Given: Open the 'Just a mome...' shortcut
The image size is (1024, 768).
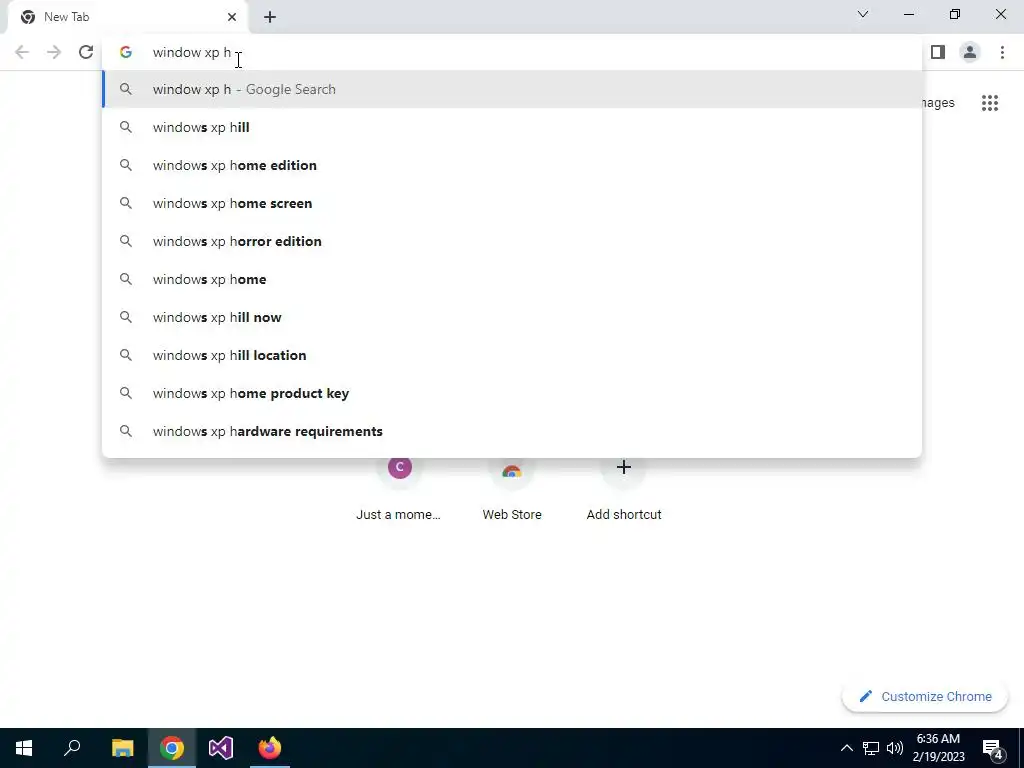Looking at the screenshot, I should (x=399, y=490).
